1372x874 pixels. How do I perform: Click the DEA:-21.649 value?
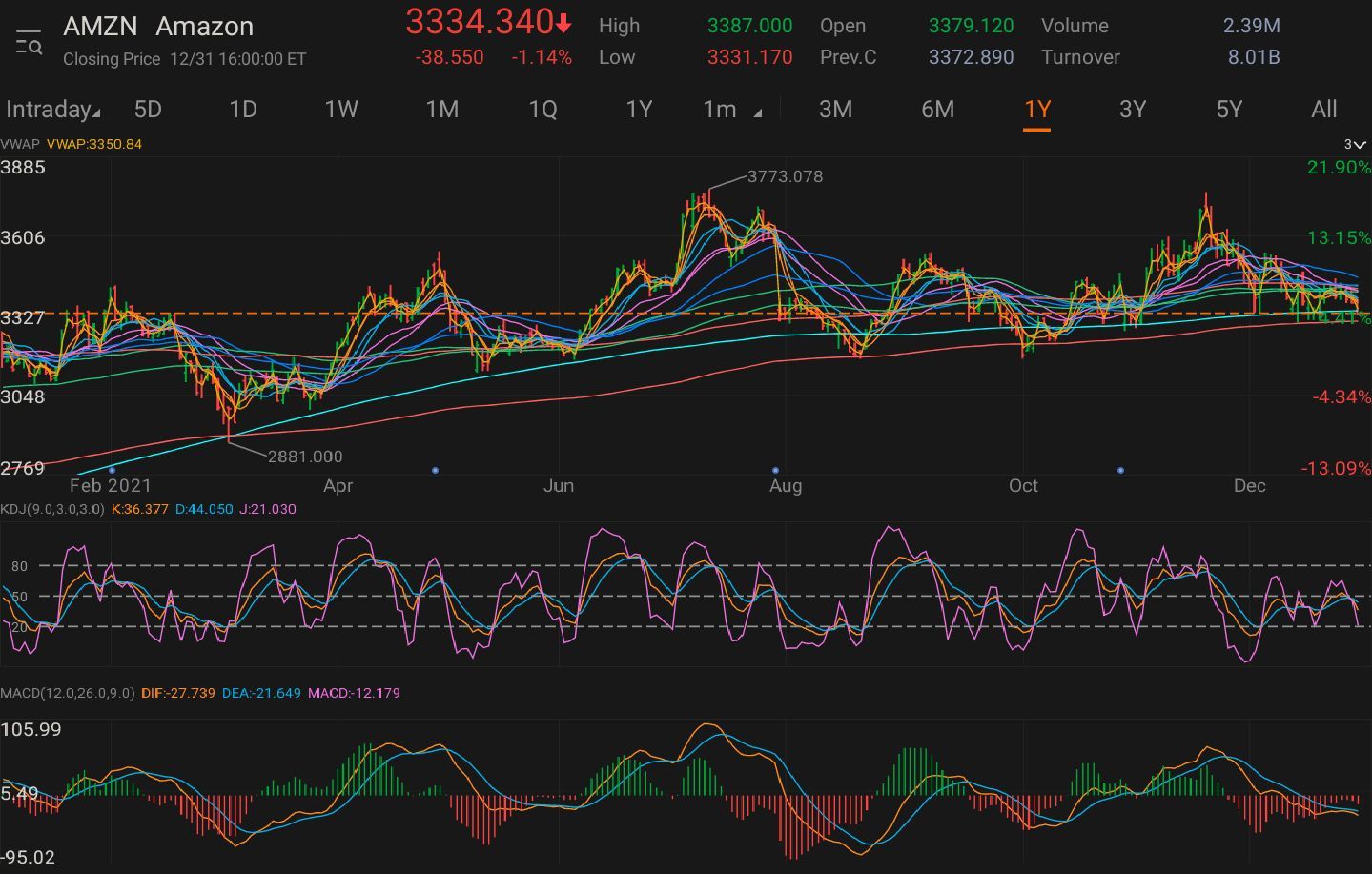pyautogui.click(x=261, y=693)
